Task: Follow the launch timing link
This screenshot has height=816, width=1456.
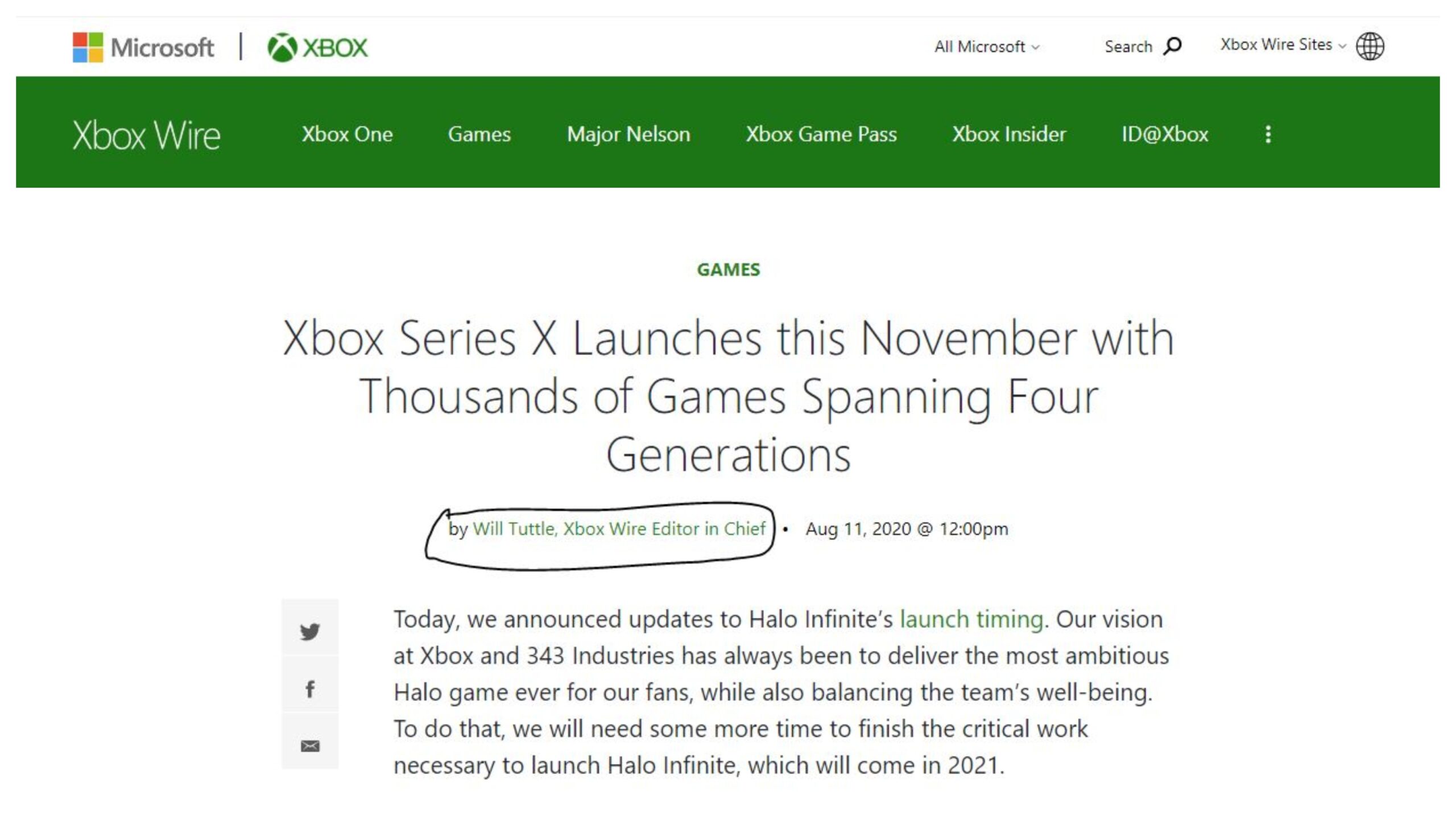Action: click(971, 619)
